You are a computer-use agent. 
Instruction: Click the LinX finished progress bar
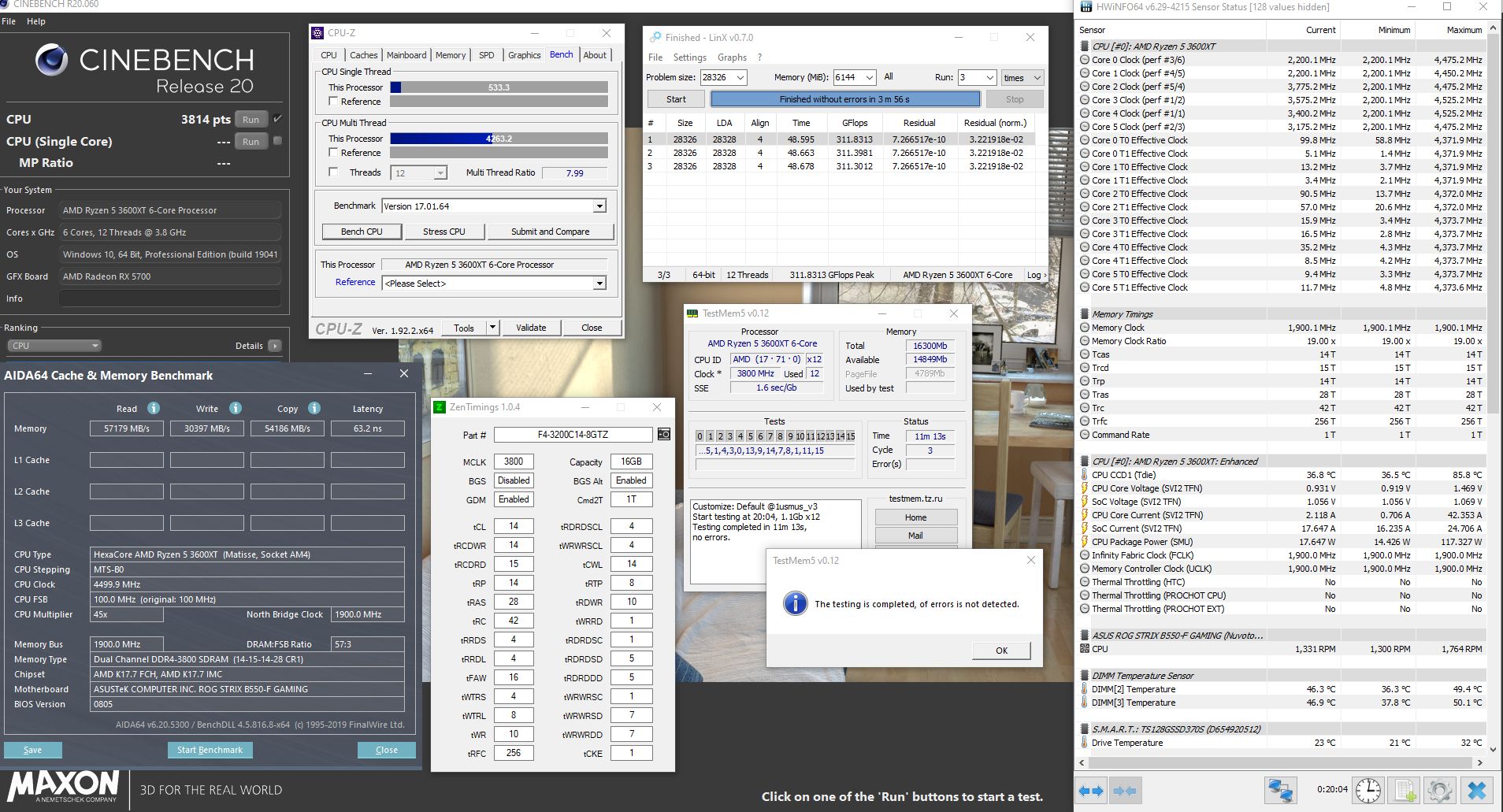[845, 99]
